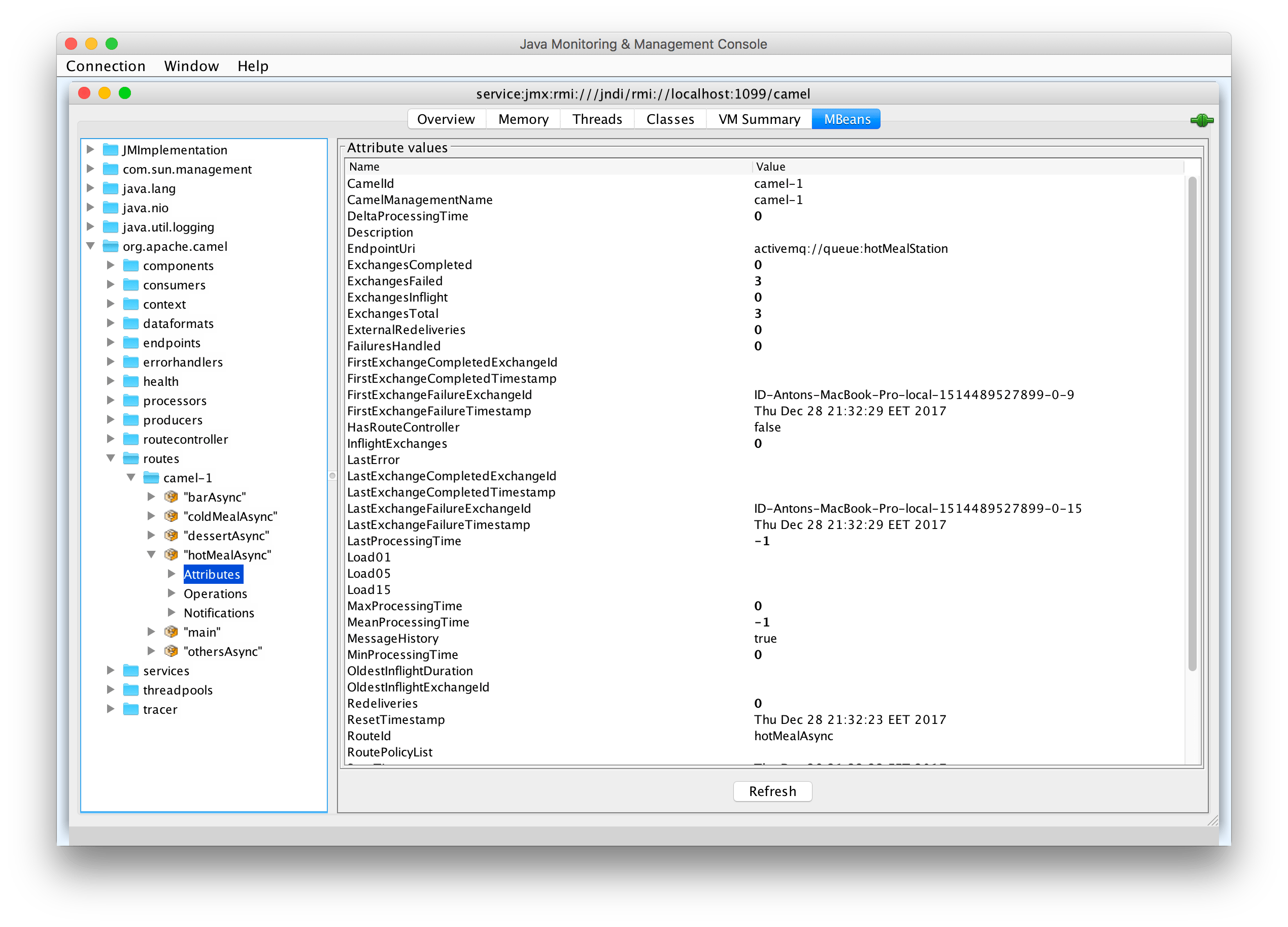Open the Help menu

pos(253,66)
